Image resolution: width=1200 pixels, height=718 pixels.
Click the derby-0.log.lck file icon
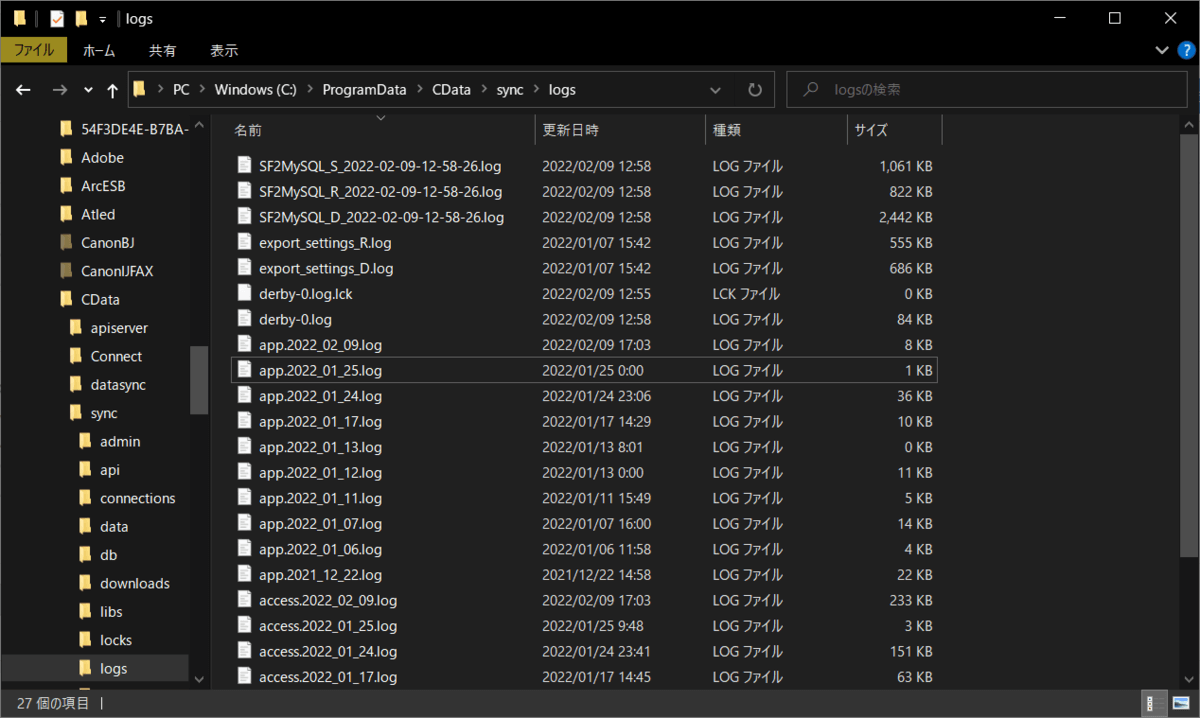coord(244,293)
